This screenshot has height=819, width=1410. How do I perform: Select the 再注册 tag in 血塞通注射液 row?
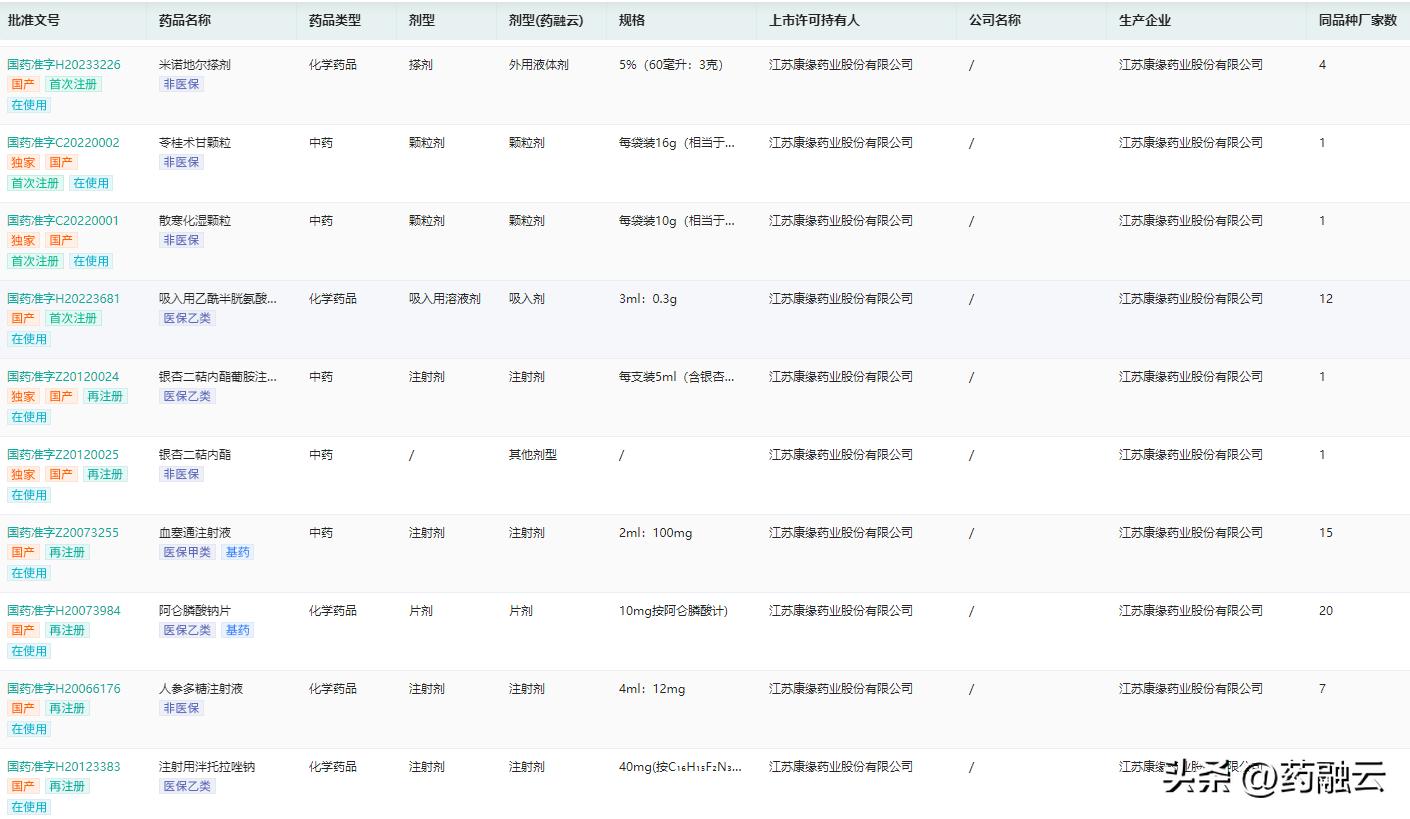[x=66, y=551]
